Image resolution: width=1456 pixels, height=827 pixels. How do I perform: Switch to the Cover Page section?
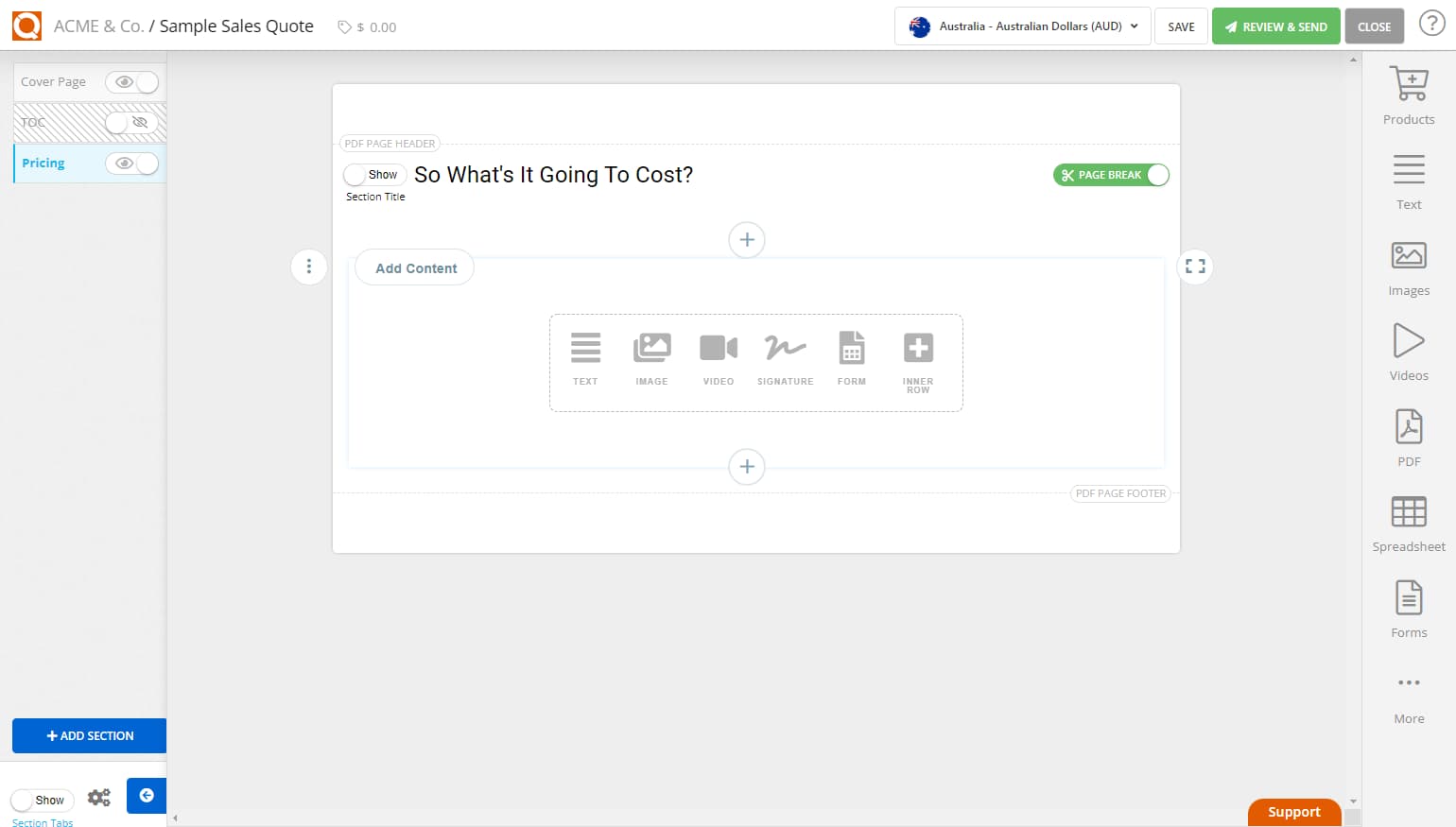click(54, 81)
